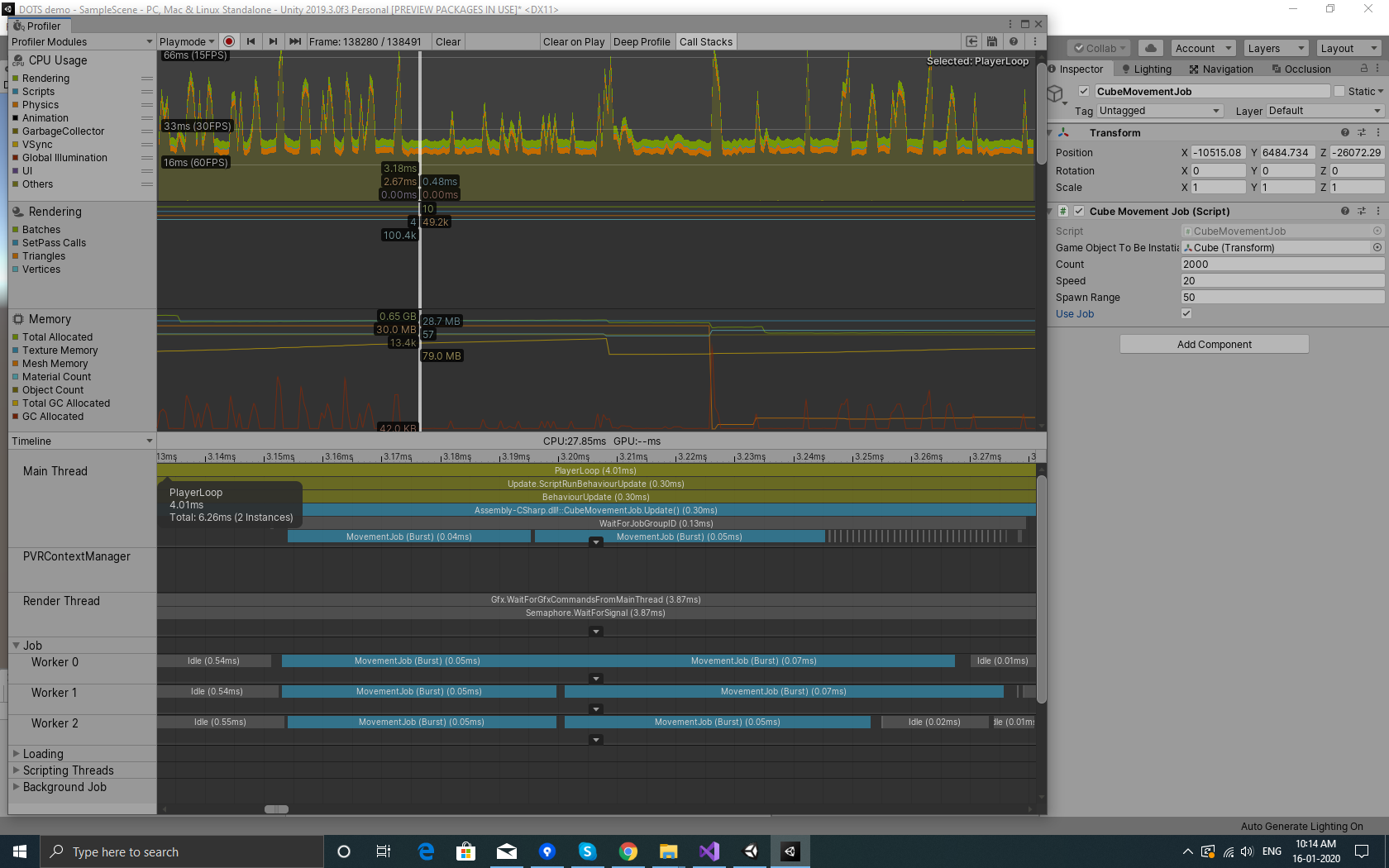
Task: Pick object for Game Object To Be Instantiated
Action: coord(1377,247)
